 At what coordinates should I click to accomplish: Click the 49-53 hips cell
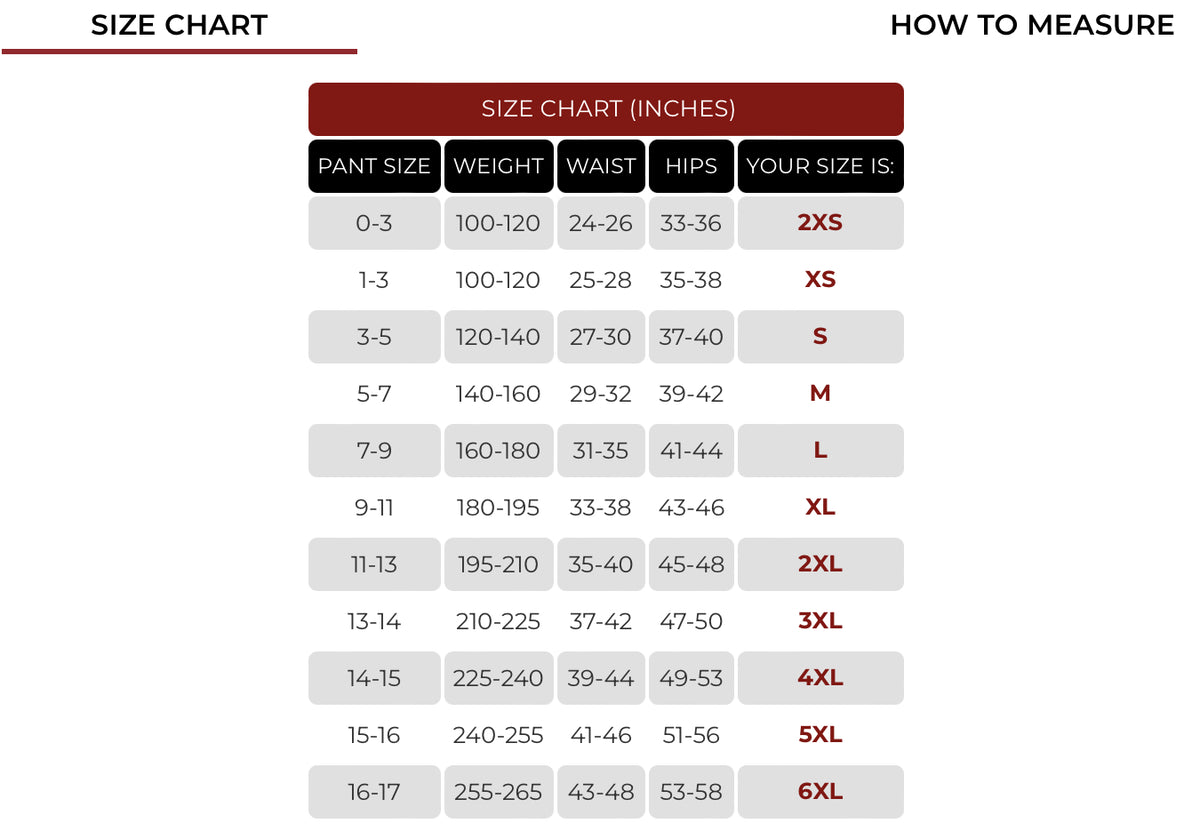click(691, 679)
